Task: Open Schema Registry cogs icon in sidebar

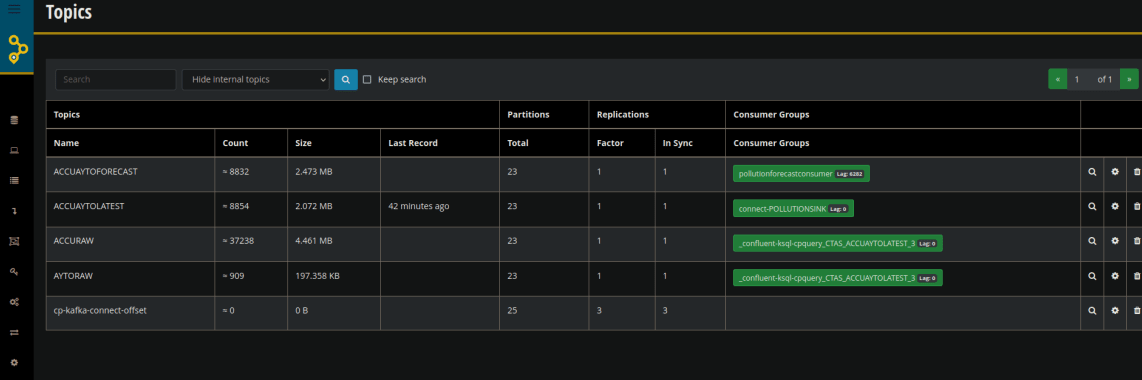Action: pos(14,301)
